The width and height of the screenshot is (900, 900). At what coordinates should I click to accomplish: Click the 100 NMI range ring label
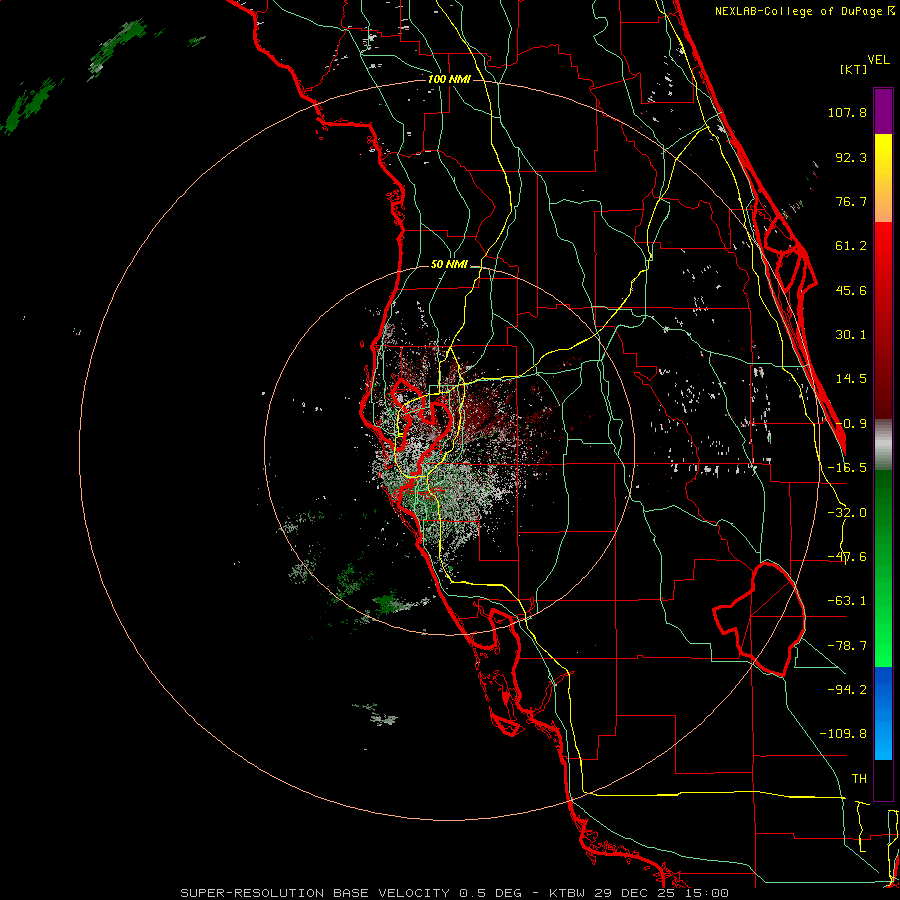click(x=449, y=79)
